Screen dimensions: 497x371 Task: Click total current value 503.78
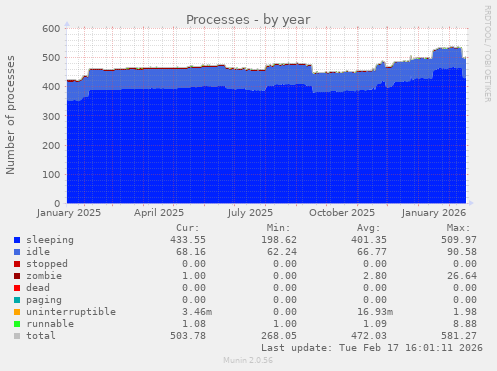click(188, 336)
